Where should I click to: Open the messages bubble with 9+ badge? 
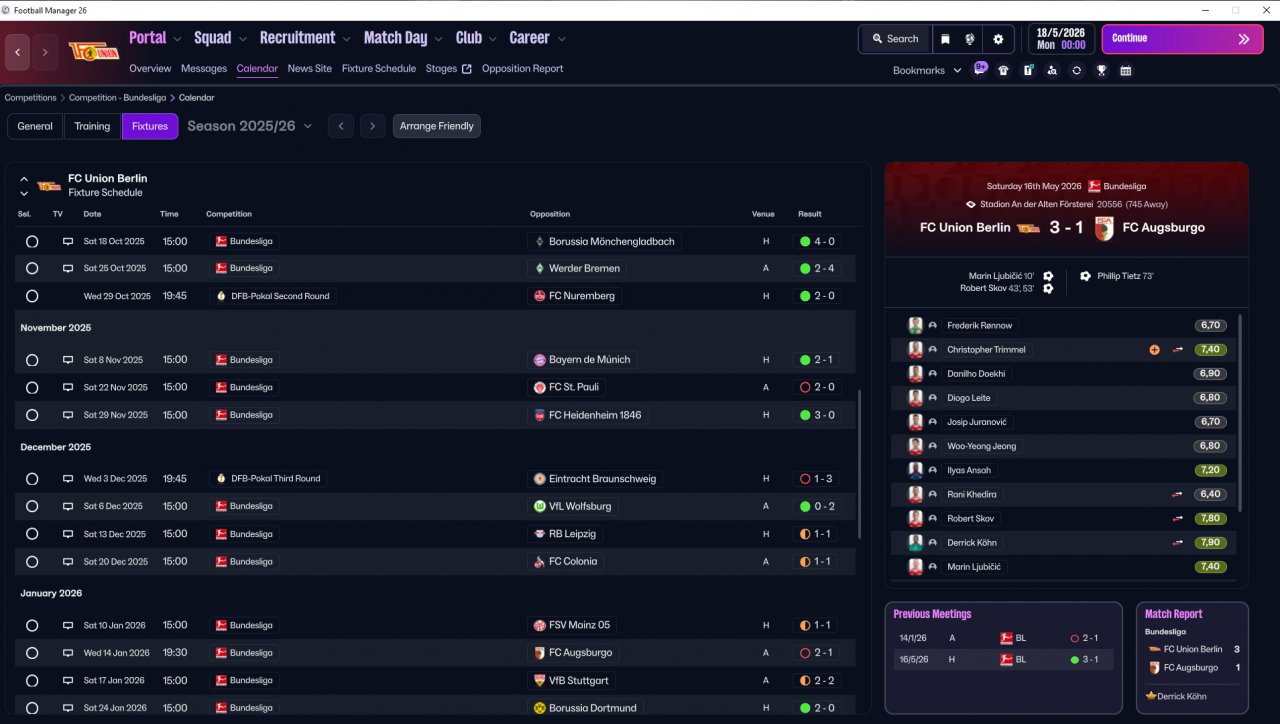pos(980,70)
